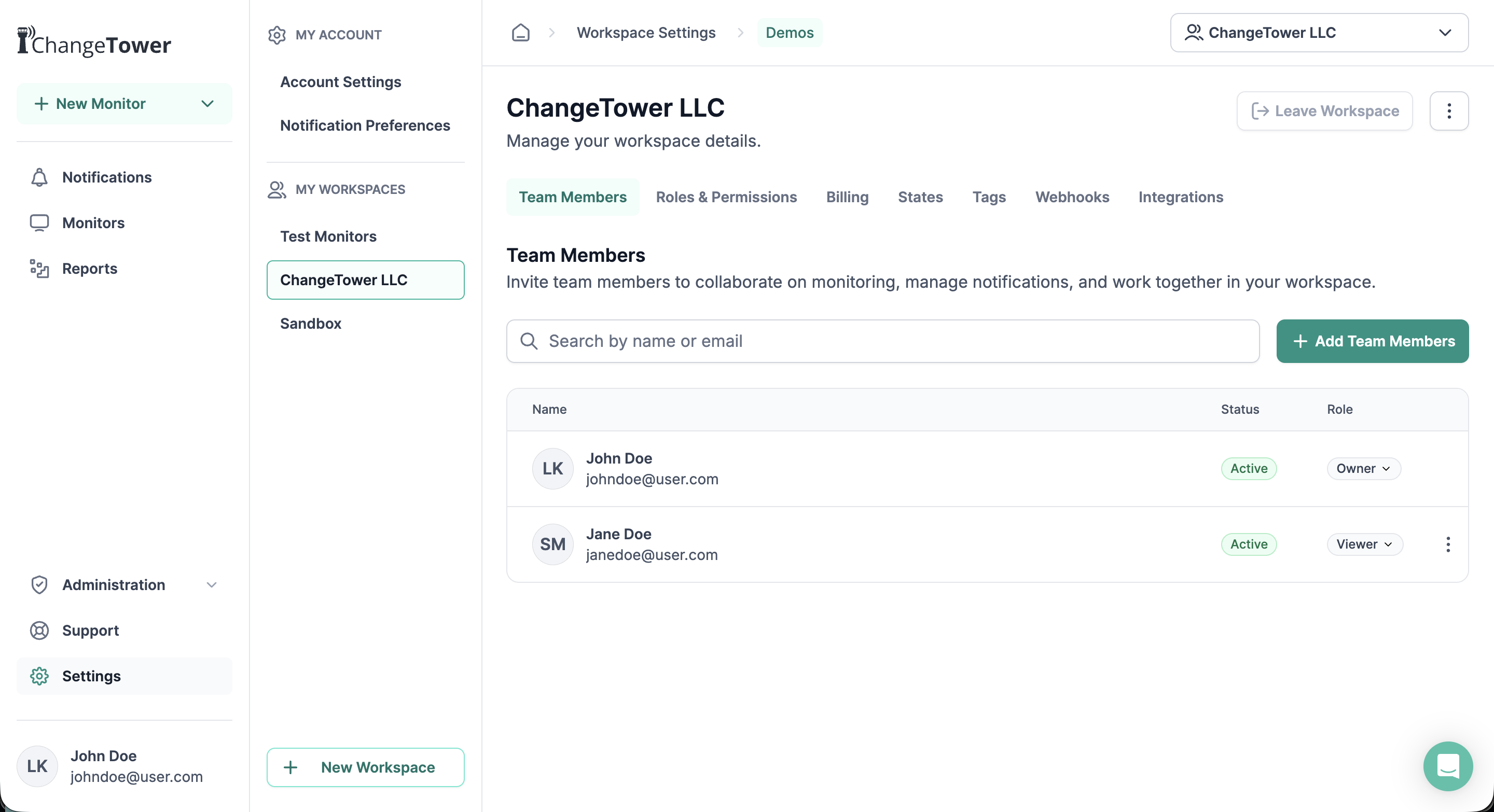Open the Billing tab

tap(847, 197)
